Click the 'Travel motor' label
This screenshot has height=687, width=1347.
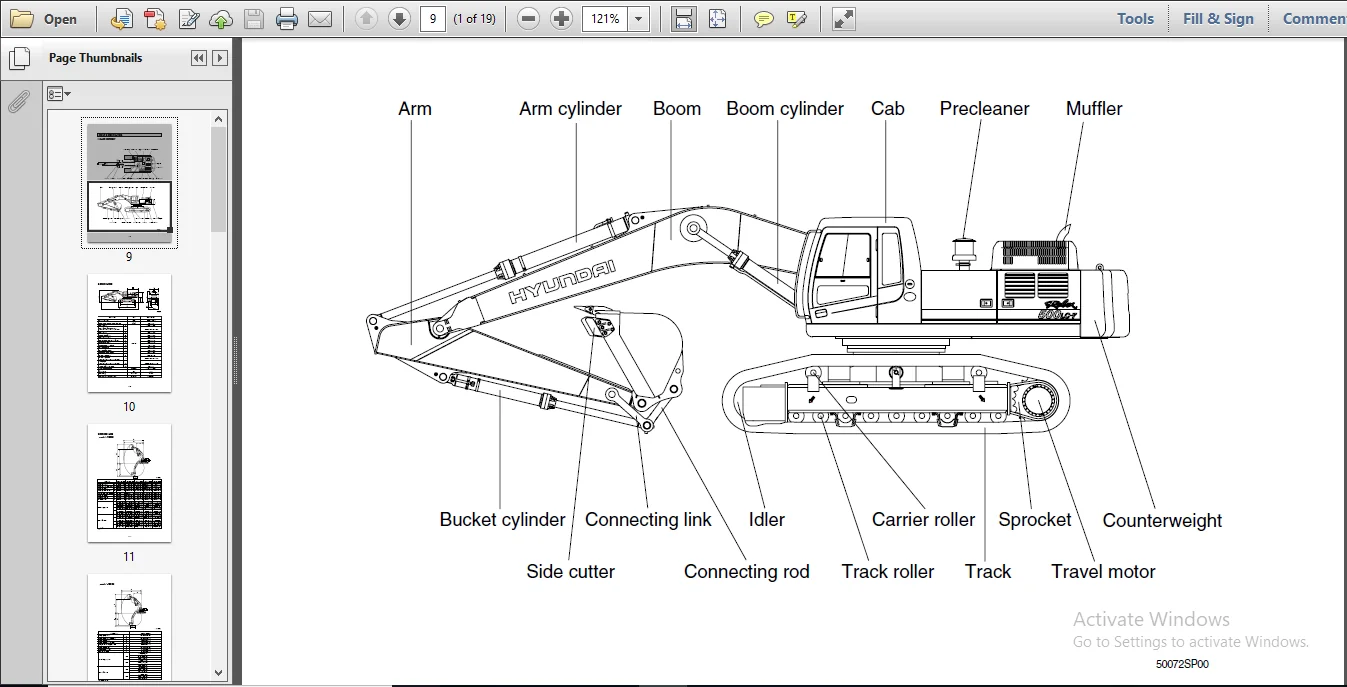tap(1103, 572)
